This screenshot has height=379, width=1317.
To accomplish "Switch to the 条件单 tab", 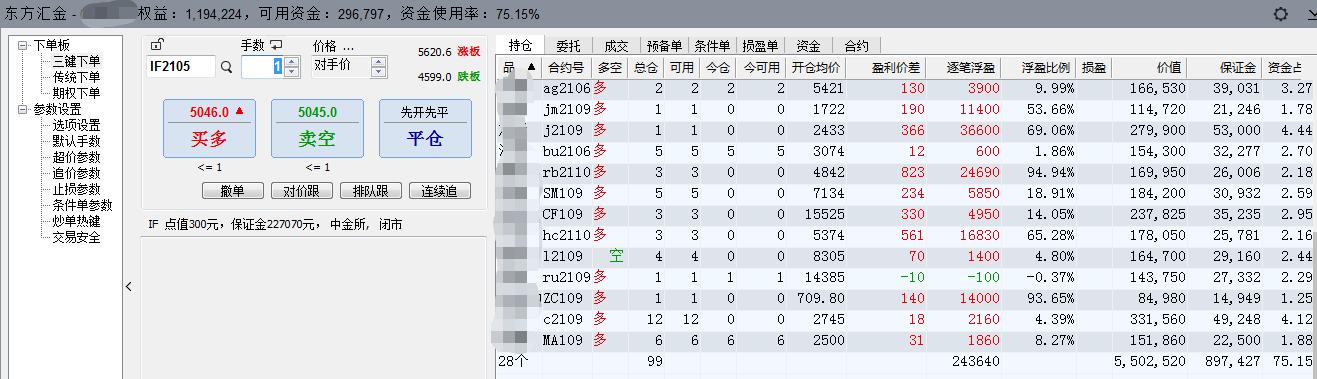I will (x=711, y=46).
